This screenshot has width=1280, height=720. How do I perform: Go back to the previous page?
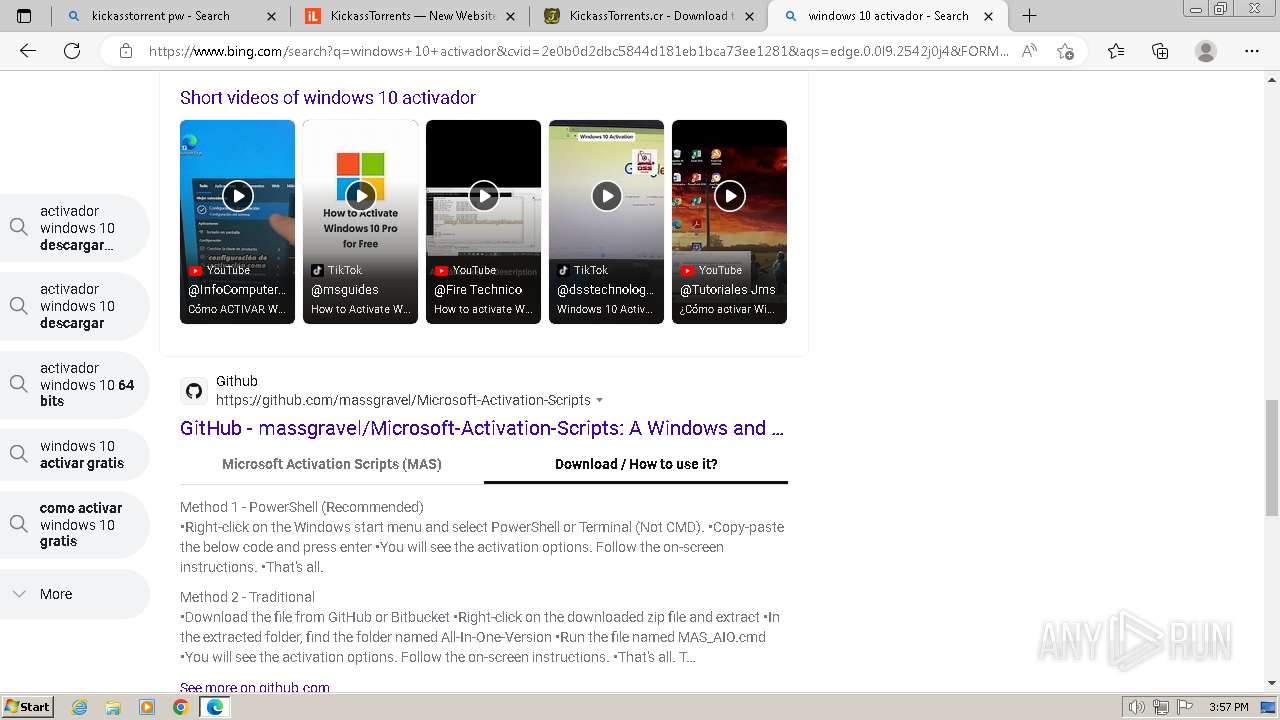[x=28, y=51]
